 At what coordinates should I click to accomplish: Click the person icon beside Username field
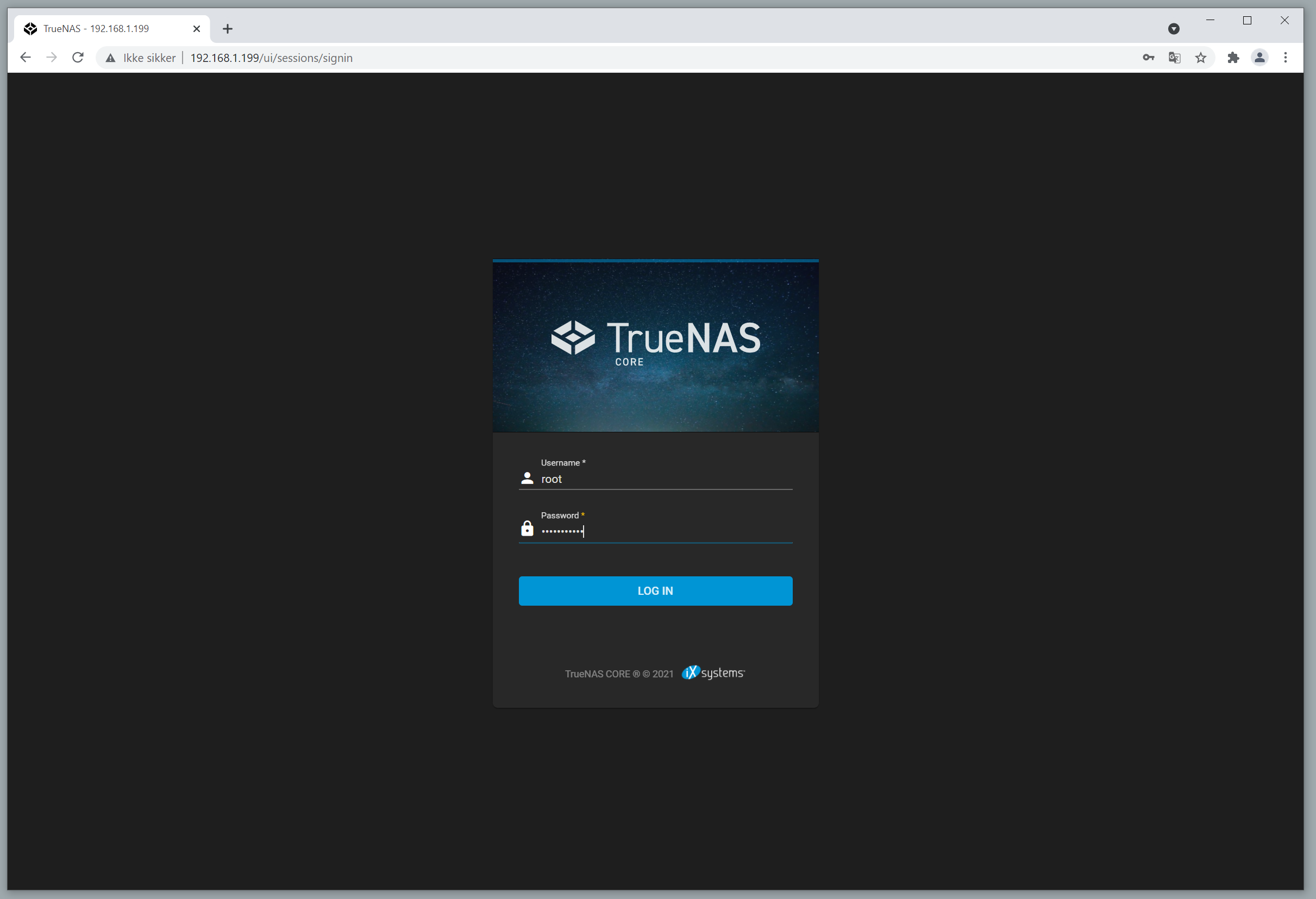click(x=527, y=479)
